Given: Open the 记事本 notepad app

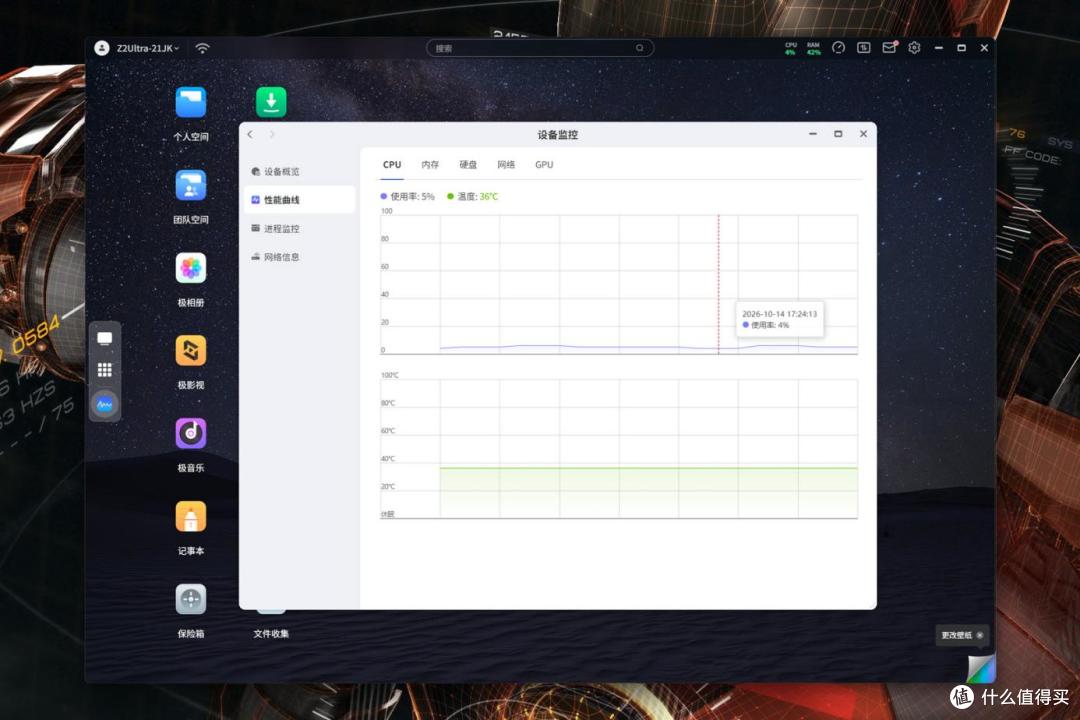Looking at the screenshot, I should (x=191, y=517).
